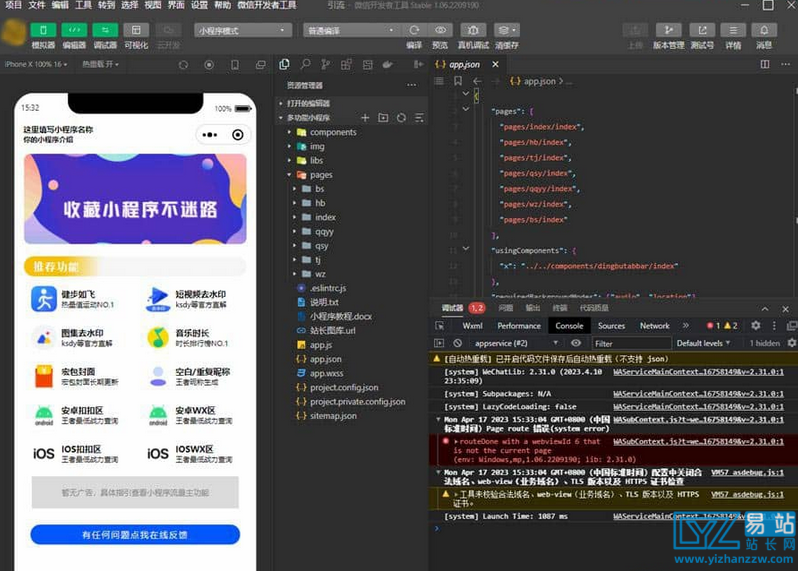Click the preview (预览) eye icon
Screen dimensions: 798x571
tap(440, 30)
